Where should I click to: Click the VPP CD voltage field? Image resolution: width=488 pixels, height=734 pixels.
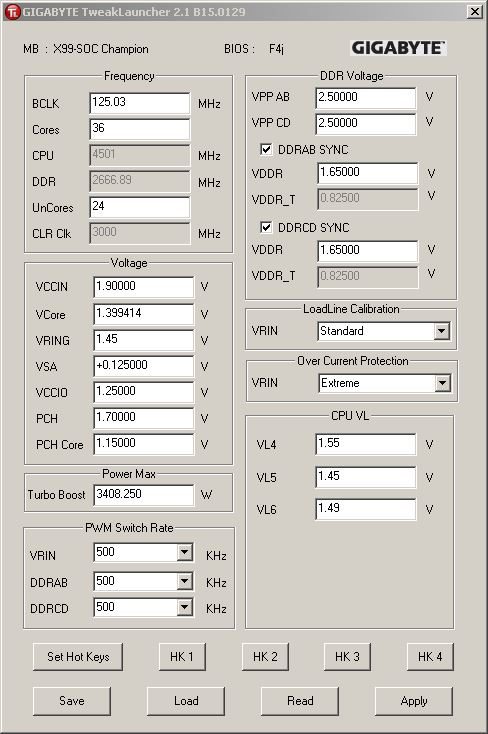365,124
